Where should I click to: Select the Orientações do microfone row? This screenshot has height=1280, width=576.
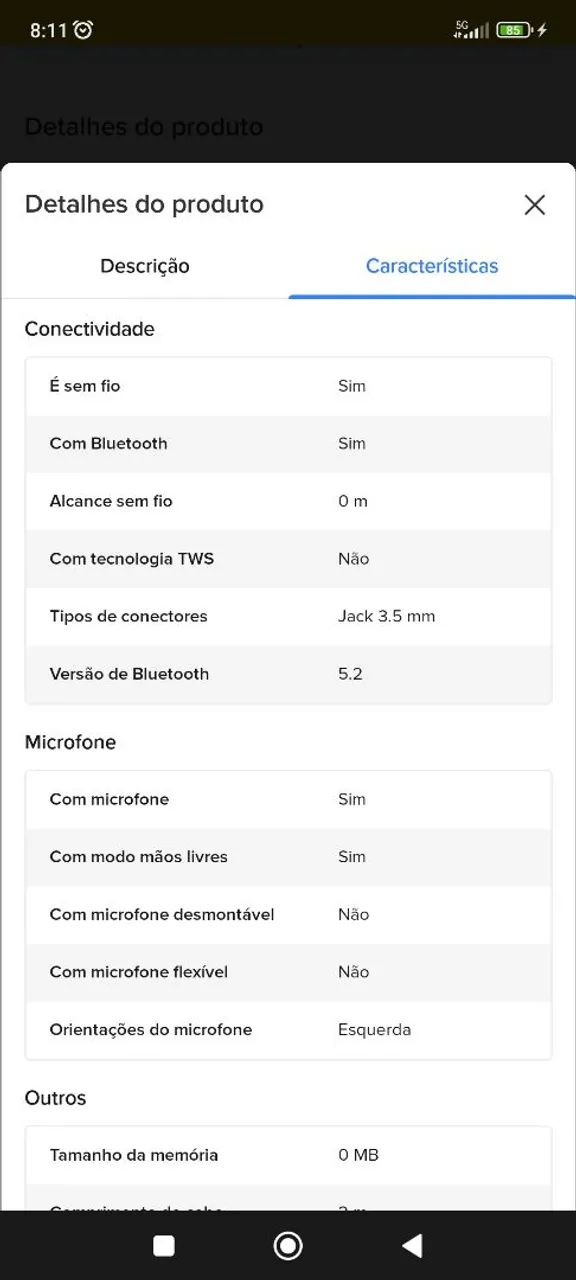pos(288,1030)
